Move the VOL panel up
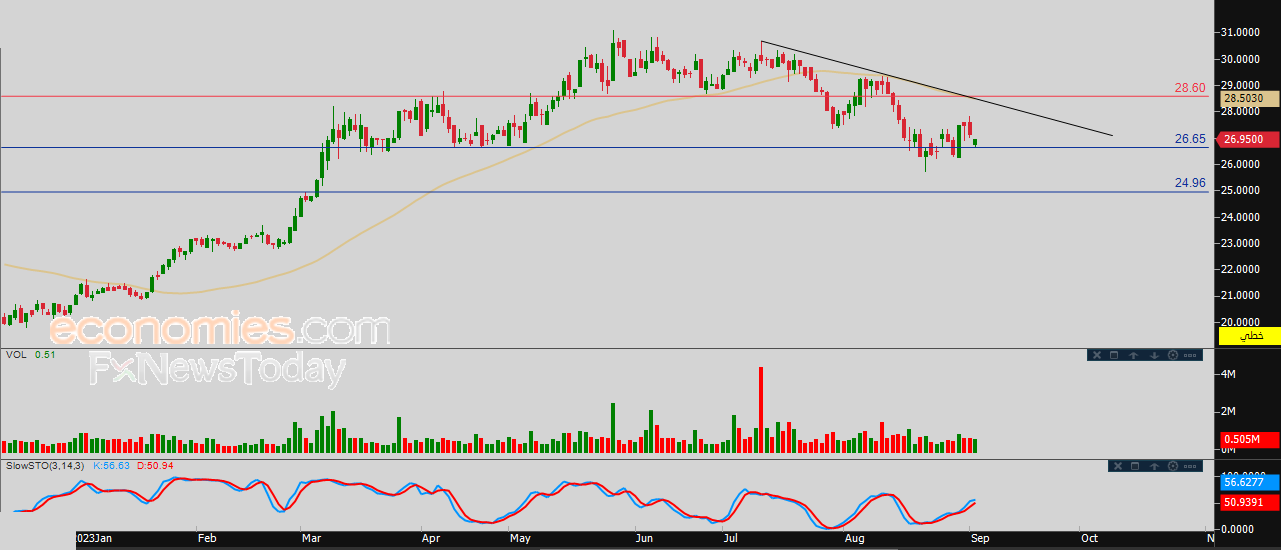 [x=1134, y=355]
